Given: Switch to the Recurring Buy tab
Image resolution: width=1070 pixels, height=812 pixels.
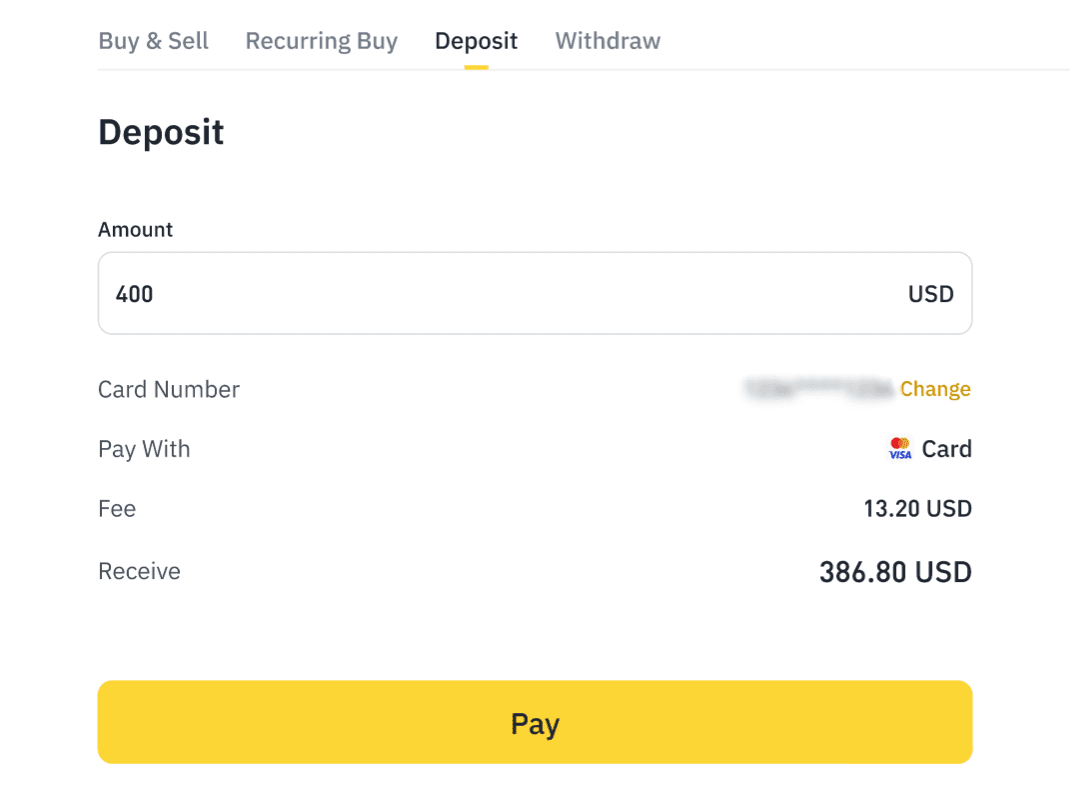Looking at the screenshot, I should coord(321,41).
